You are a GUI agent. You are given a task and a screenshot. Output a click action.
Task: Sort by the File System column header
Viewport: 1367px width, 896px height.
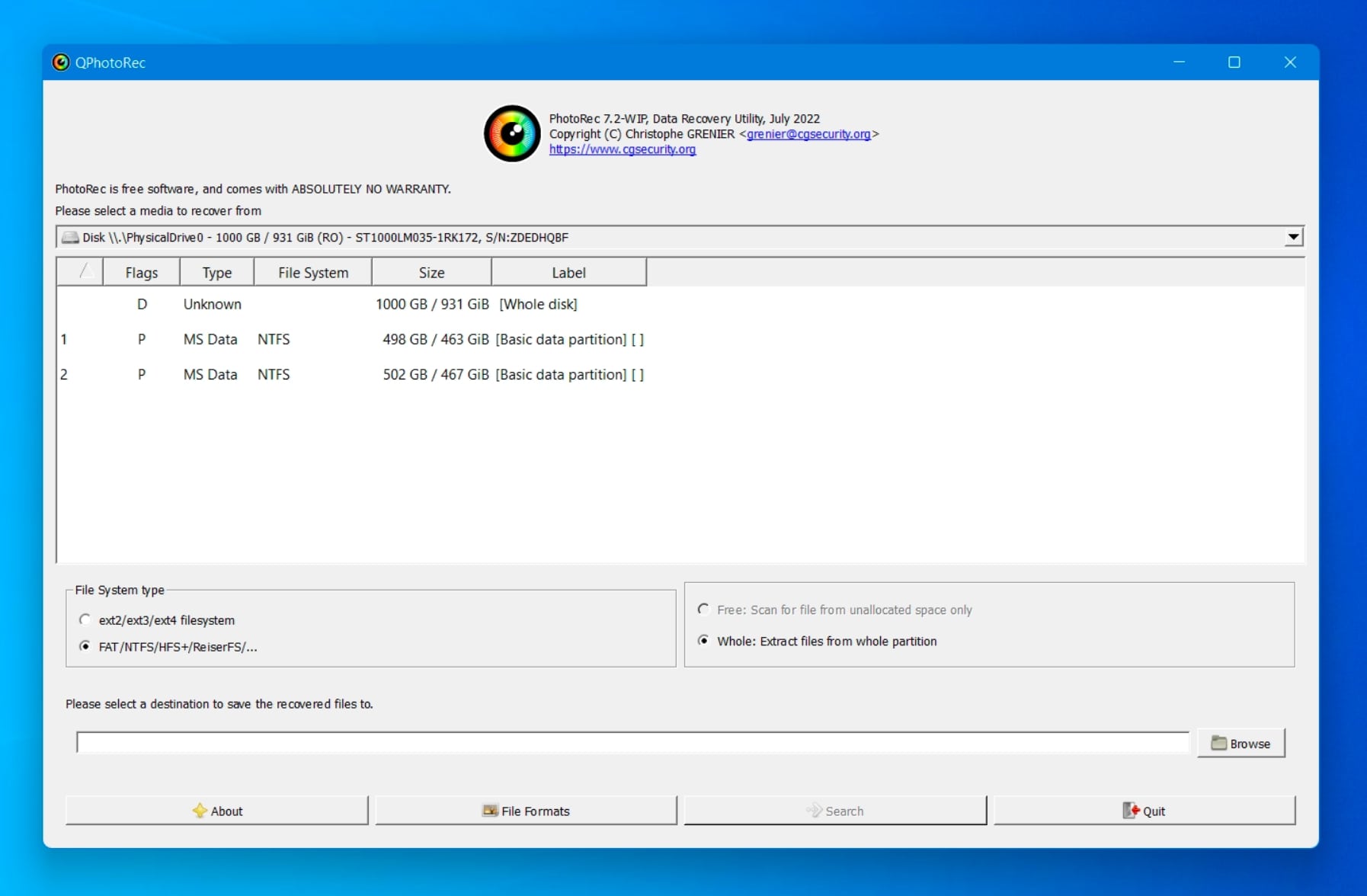(313, 273)
